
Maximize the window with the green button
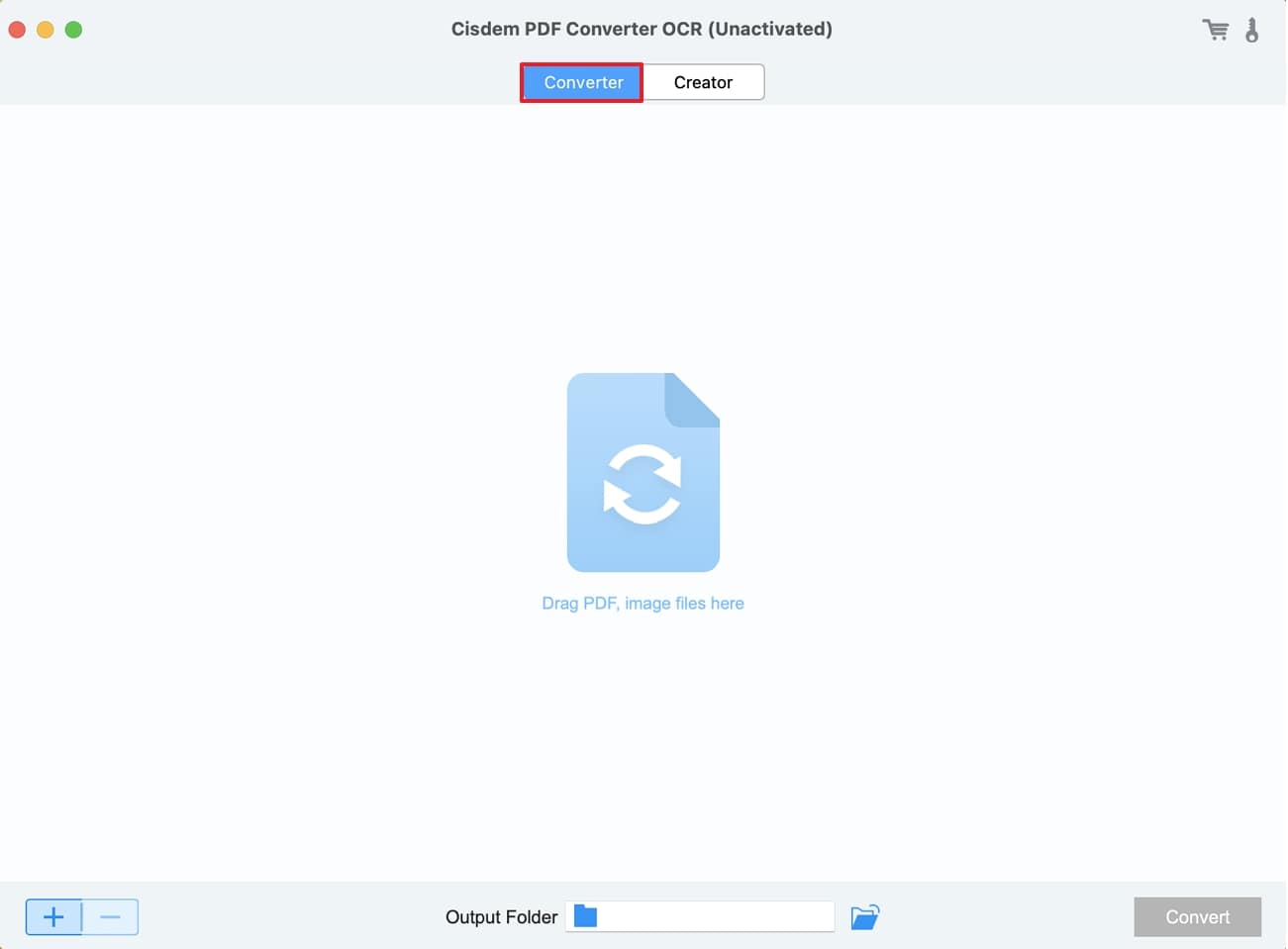pyautogui.click(x=73, y=30)
